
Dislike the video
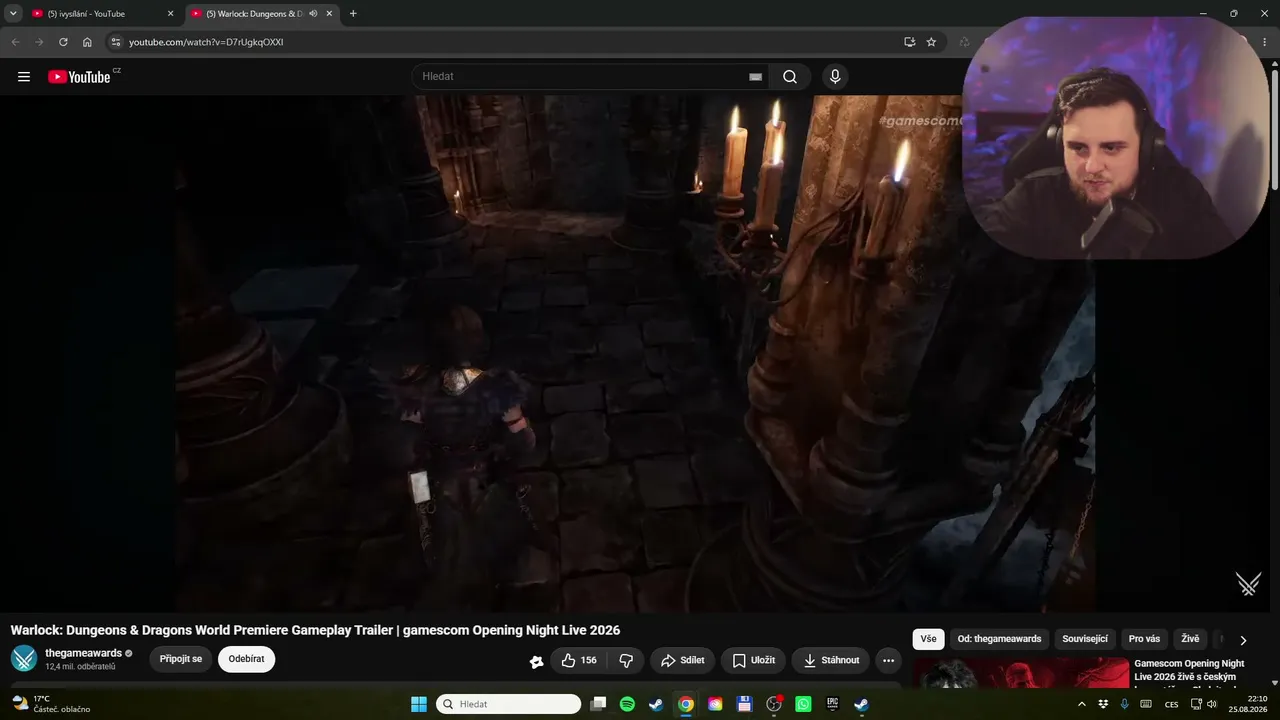pyautogui.click(x=626, y=660)
